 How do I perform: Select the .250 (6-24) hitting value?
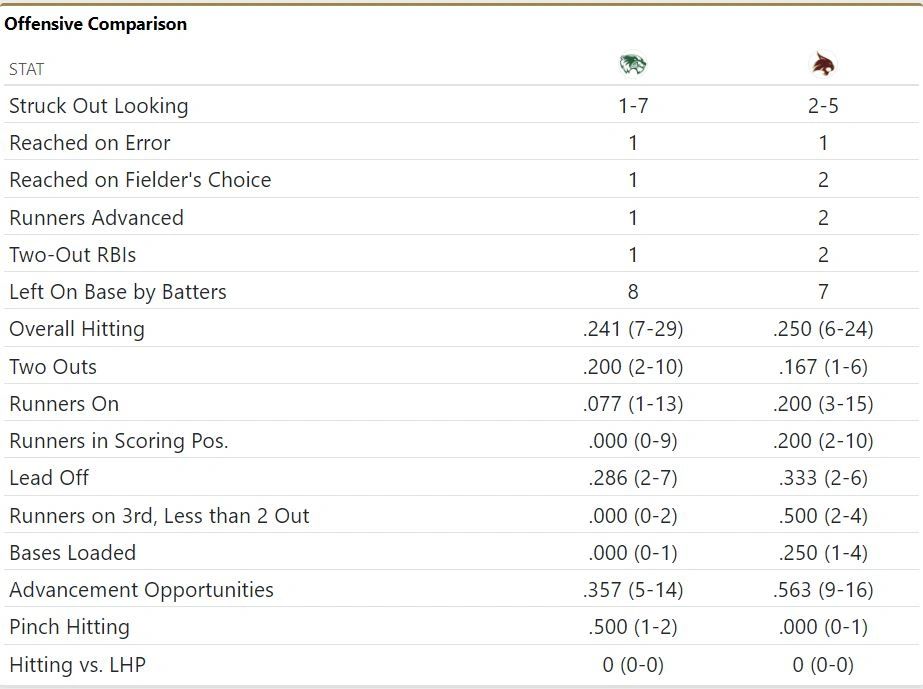pos(823,329)
